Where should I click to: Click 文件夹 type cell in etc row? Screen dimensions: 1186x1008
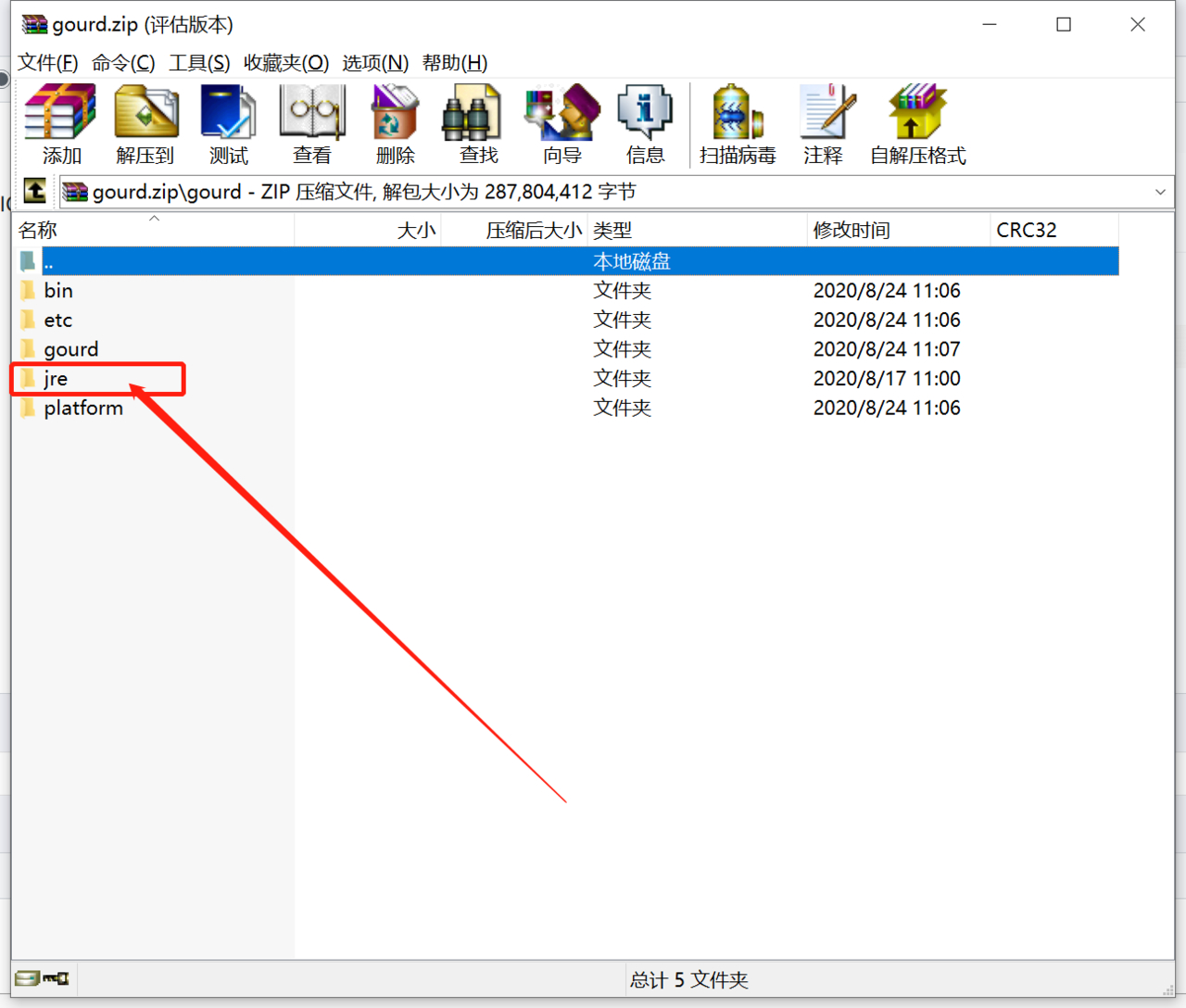pos(622,320)
